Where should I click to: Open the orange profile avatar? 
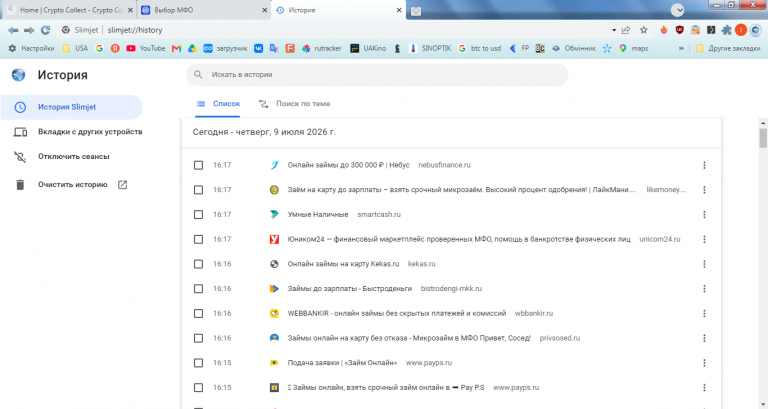tap(741, 30)
